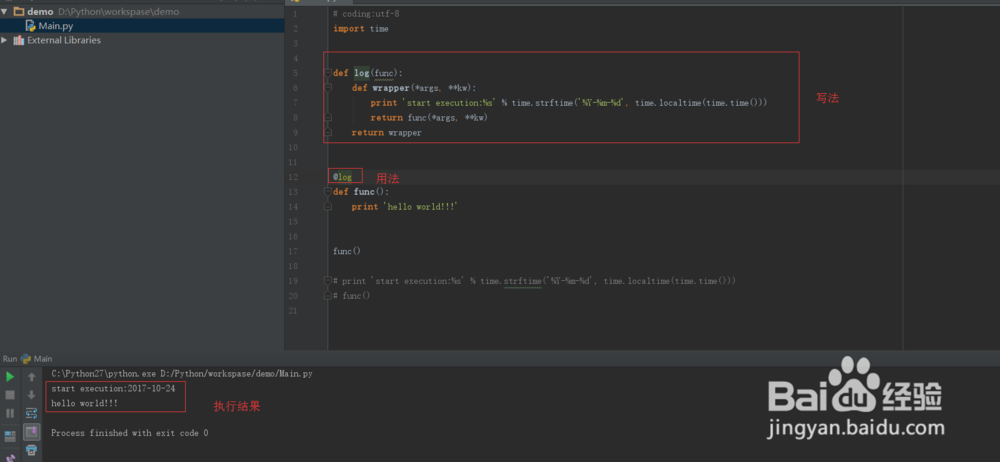1000x462 pixels.
Task: Click the @log decorator in the editor
Action: (342, 177)
